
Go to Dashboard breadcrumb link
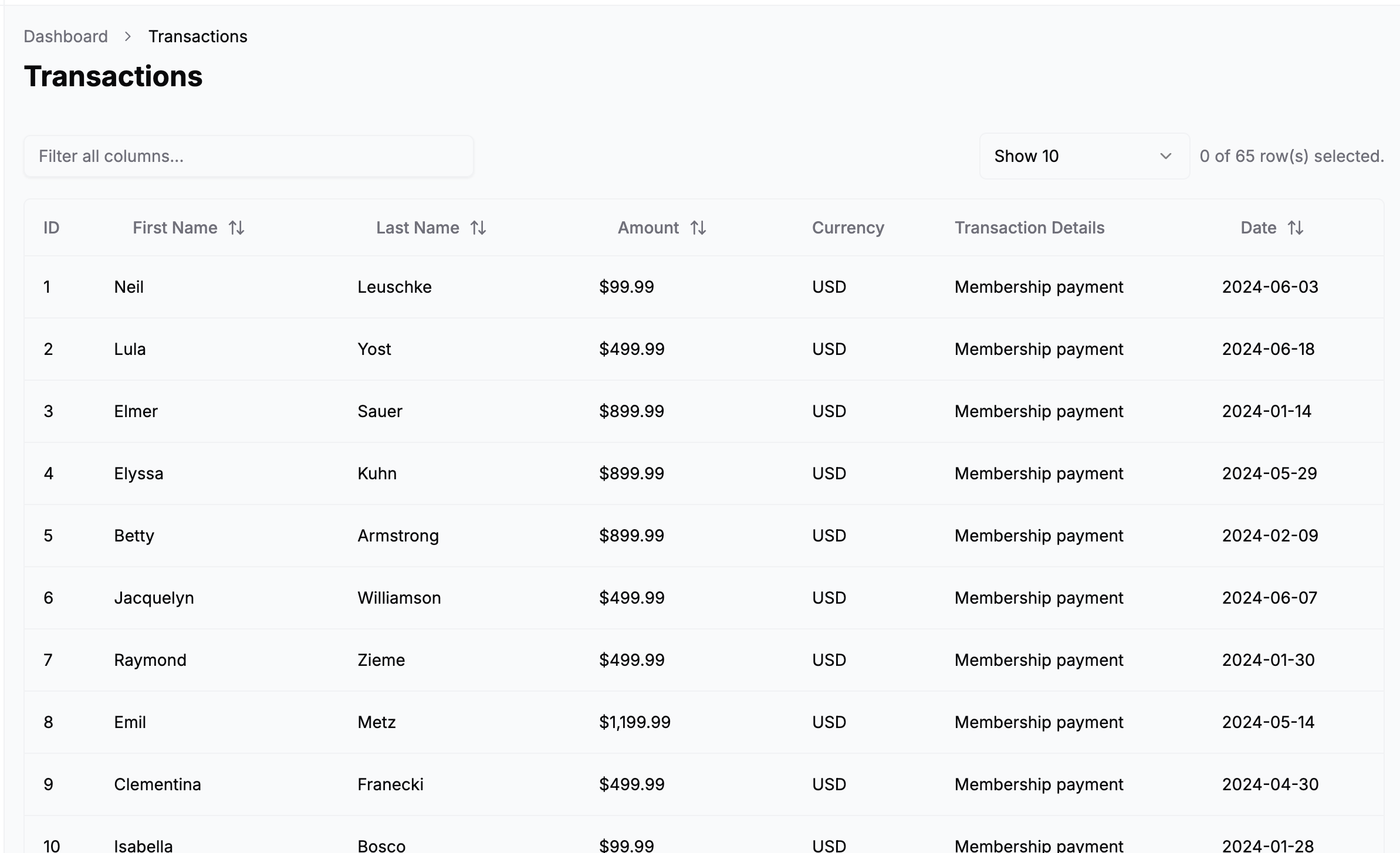[66, 36]
